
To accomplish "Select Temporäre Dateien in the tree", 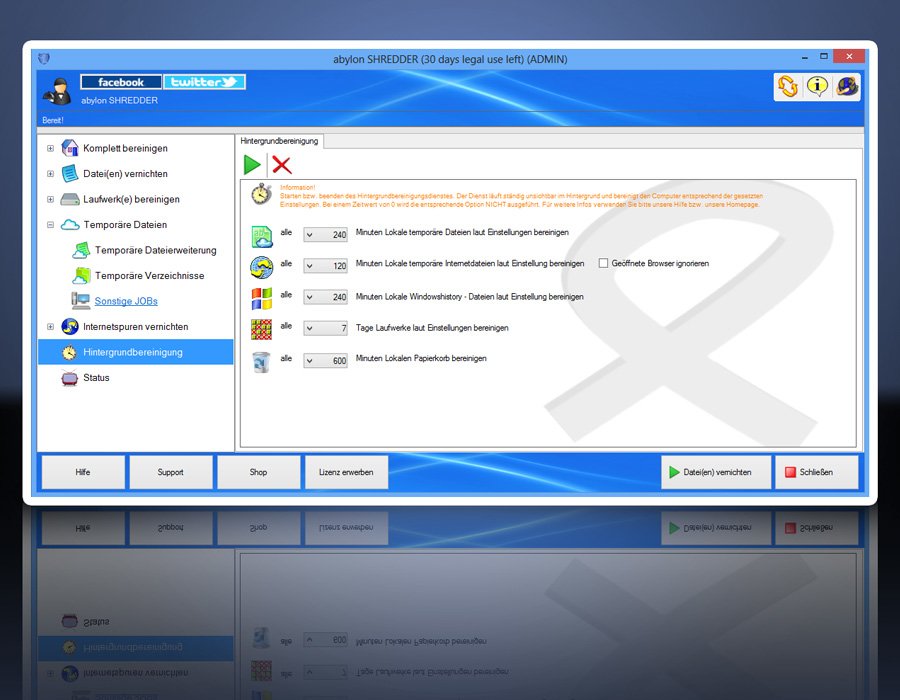I will tap(125, 224).
